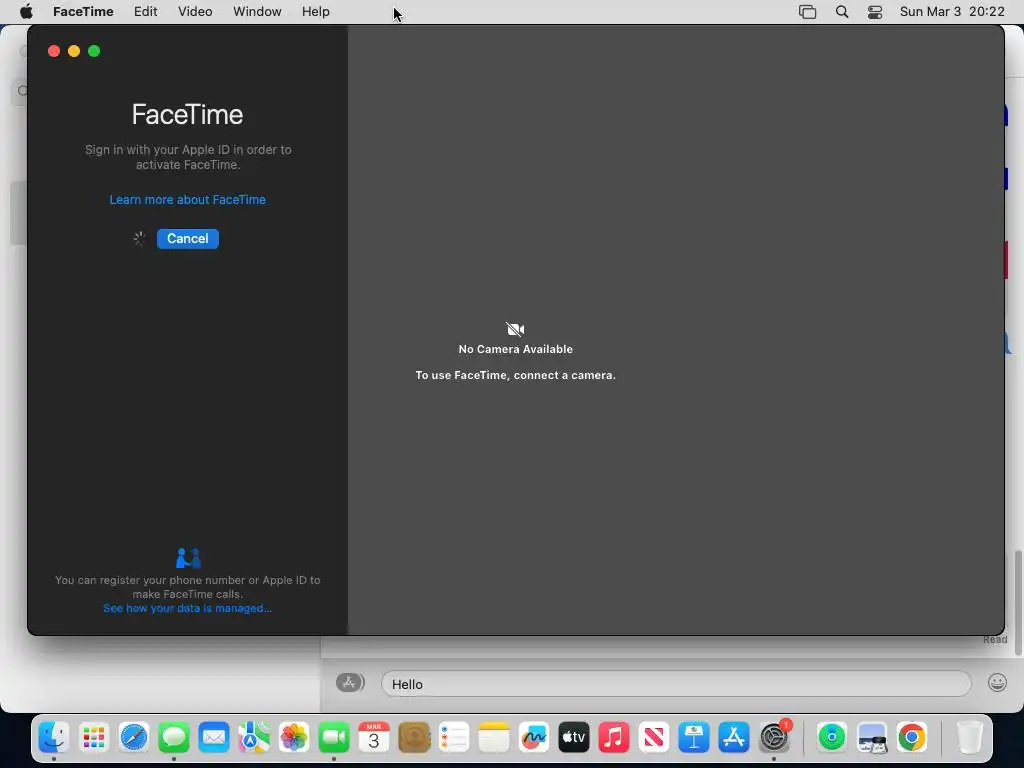Open Launchpad from the Dock
This screenshot has height=768, width=1024.
point(93,737)
